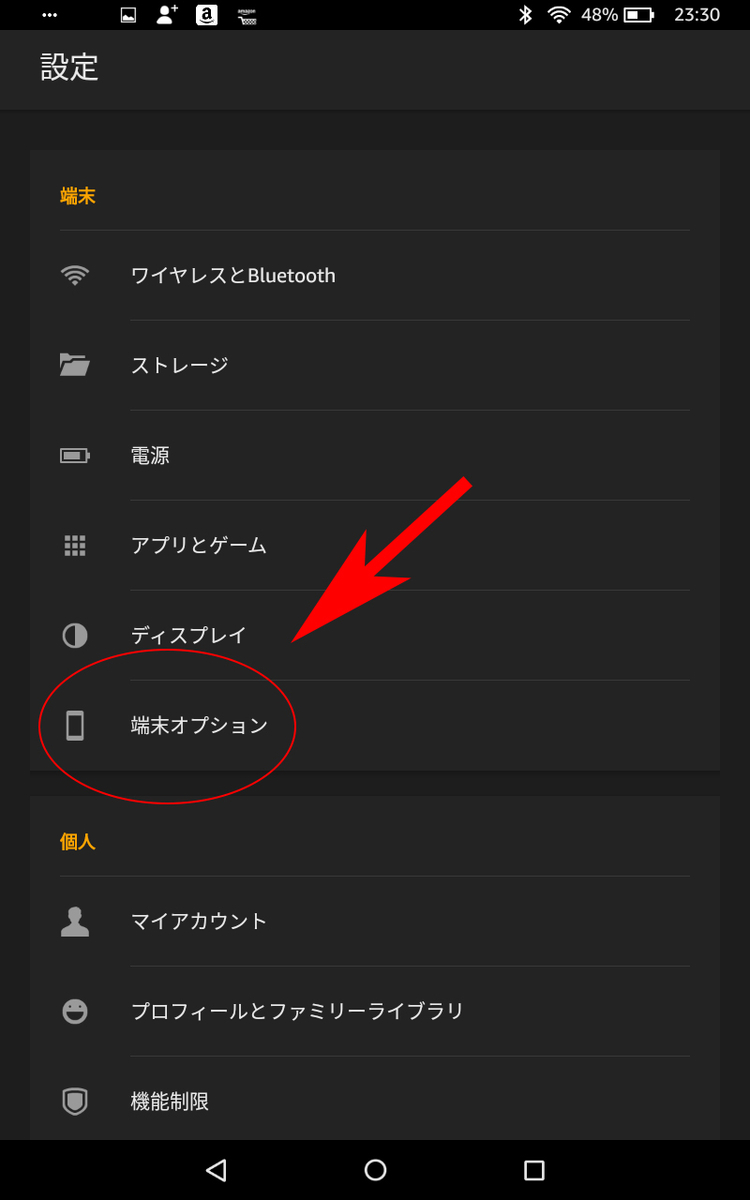750x1200 pixels.
Task: Open プロフィールとファミリーライブラリ
Action: (x=375, y=1011)
